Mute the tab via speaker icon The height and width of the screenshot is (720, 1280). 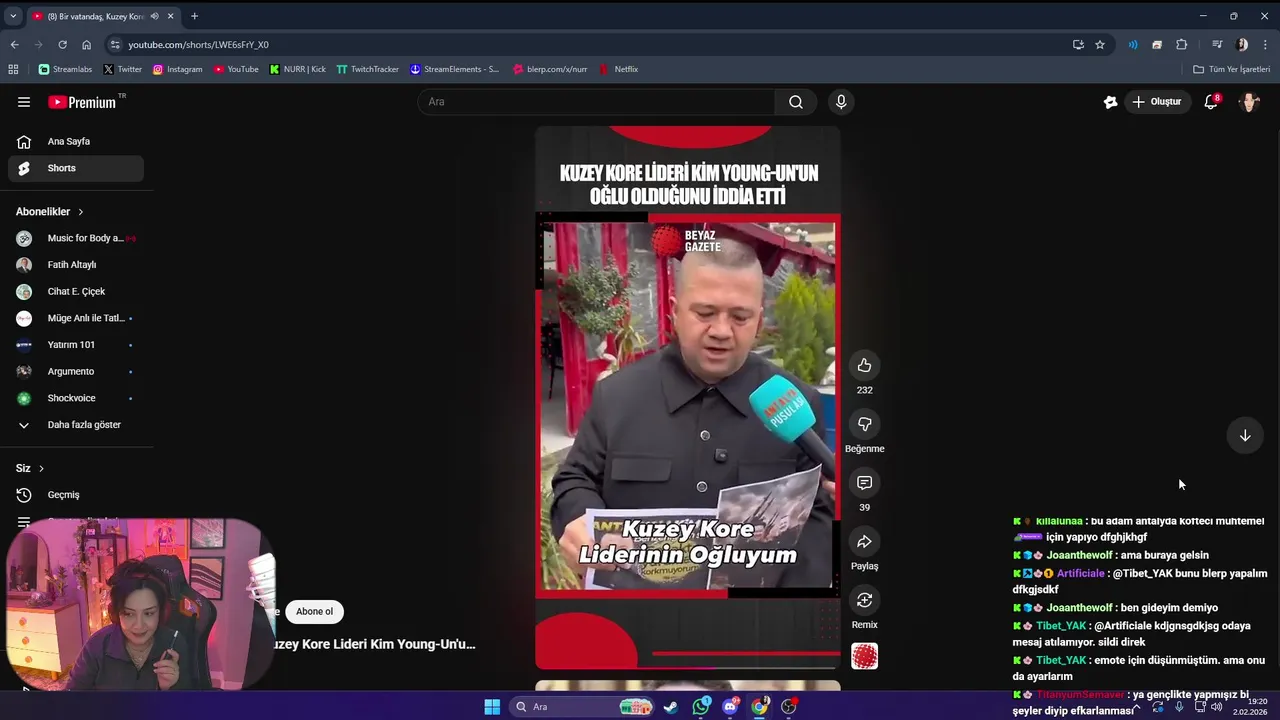(154, 16)
